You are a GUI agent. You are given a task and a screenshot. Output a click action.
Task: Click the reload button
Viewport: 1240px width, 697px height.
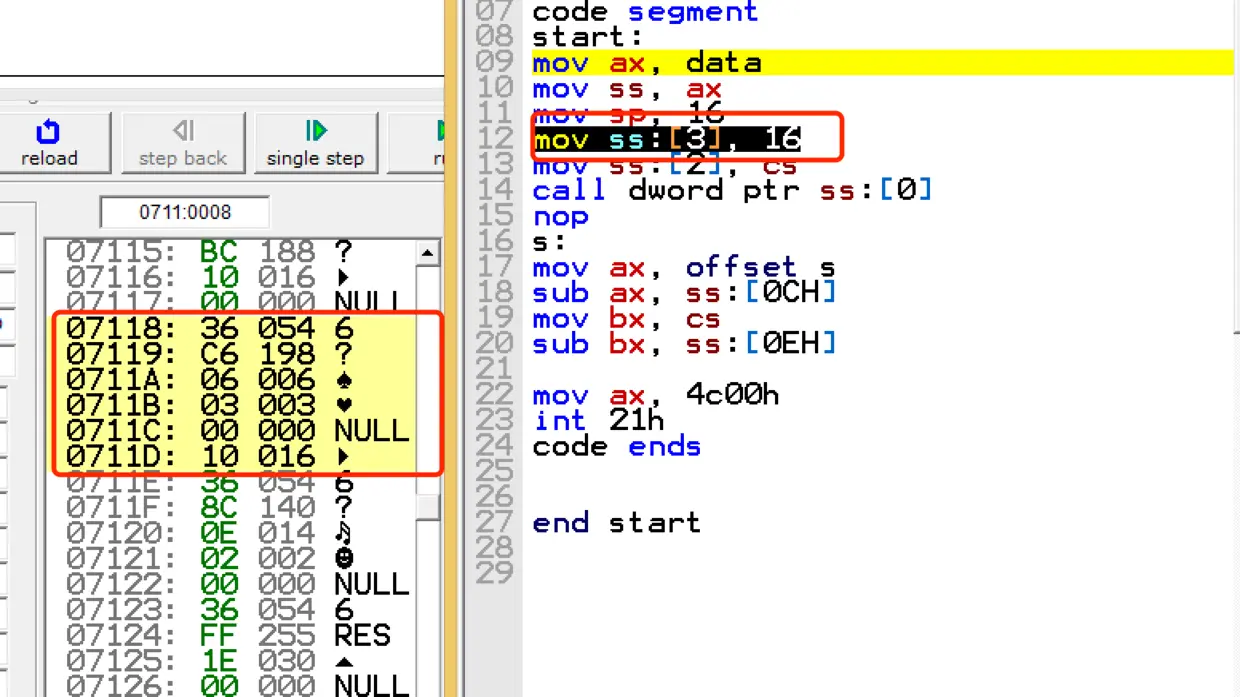[x=49, y=143]
